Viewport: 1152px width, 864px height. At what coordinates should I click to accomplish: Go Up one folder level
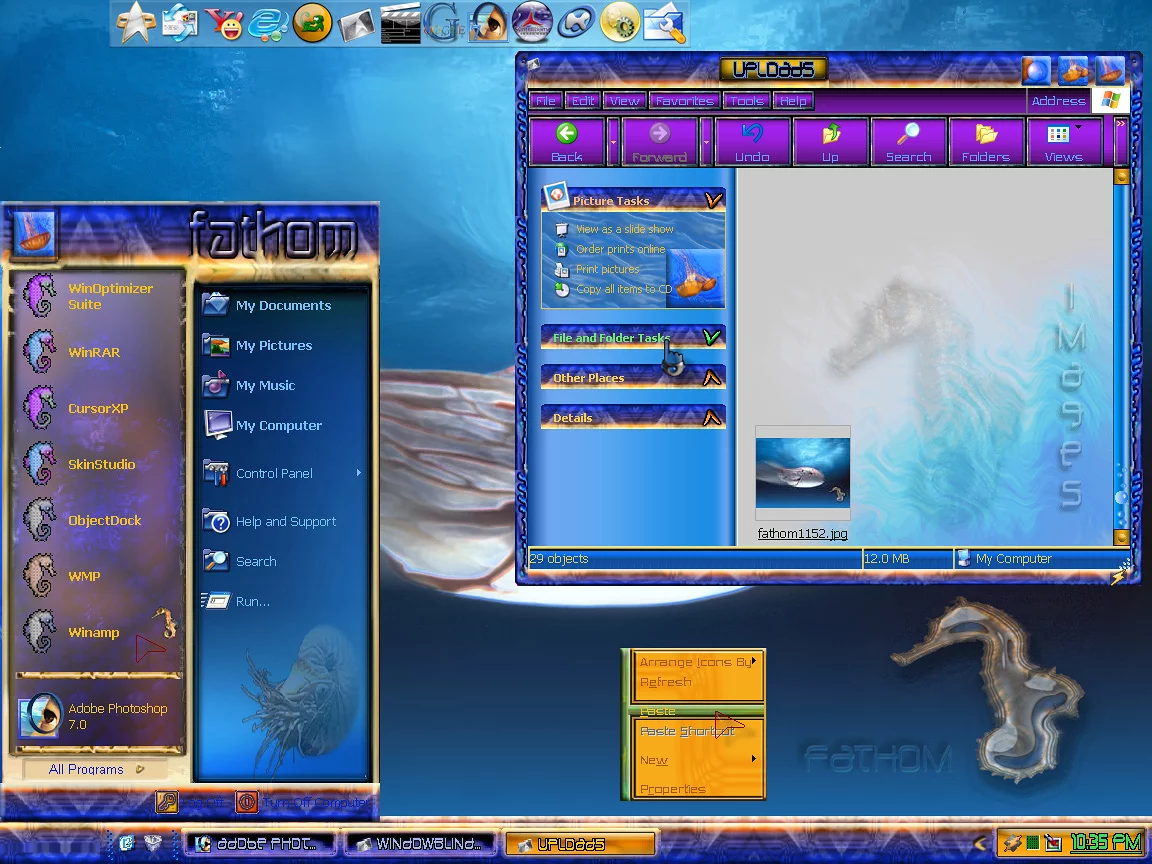point(830,141)
